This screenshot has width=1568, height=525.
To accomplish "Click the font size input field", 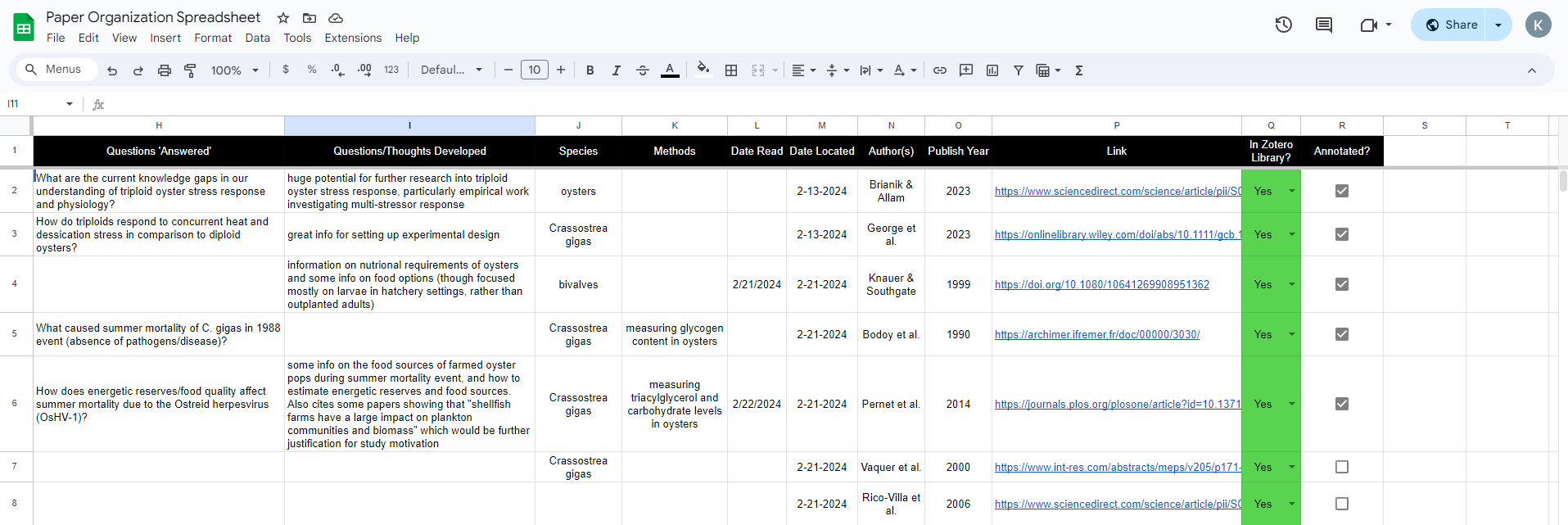I will coord(535,70).
